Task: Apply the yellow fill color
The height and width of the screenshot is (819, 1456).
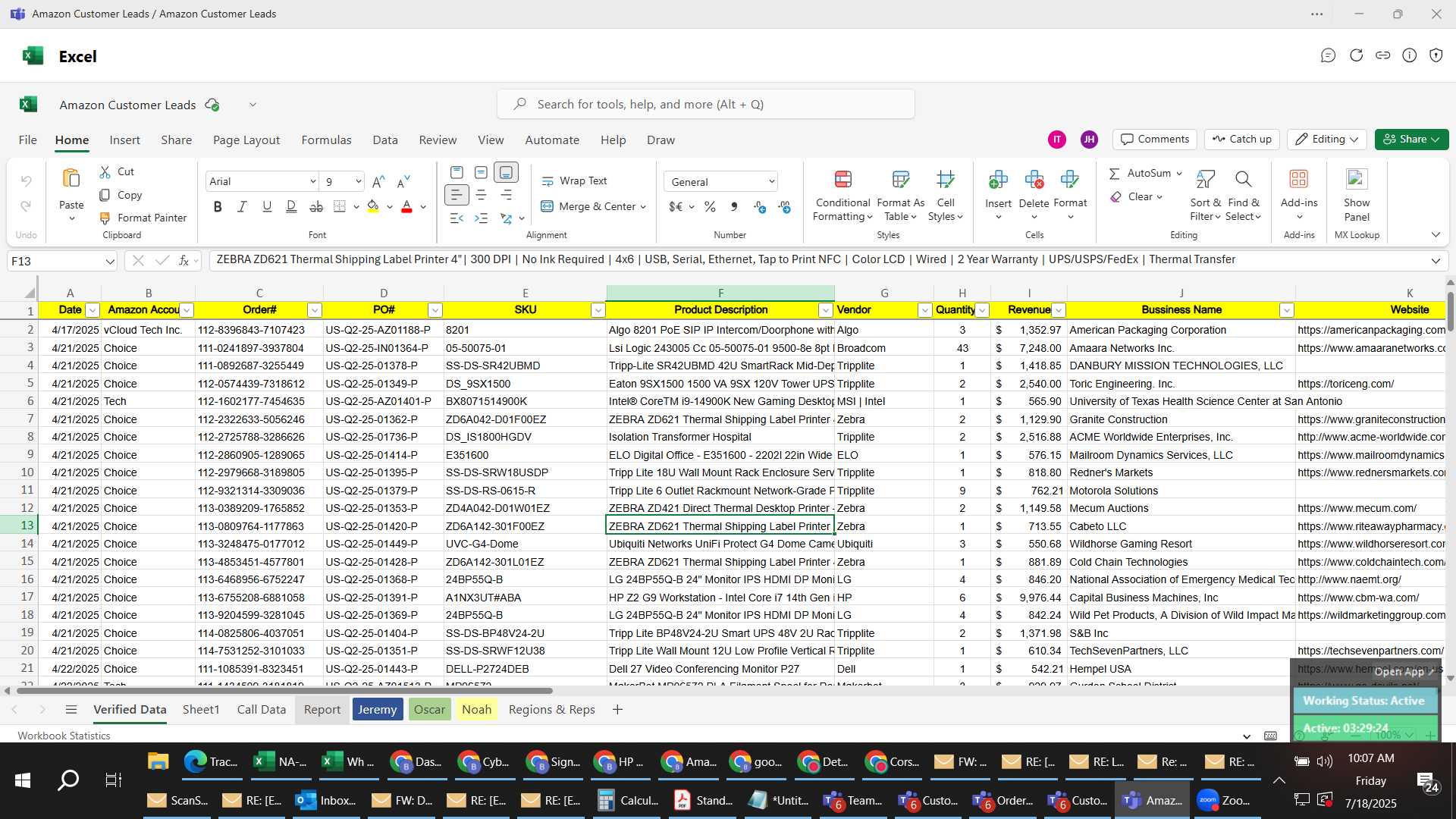Action: (372, 206)
